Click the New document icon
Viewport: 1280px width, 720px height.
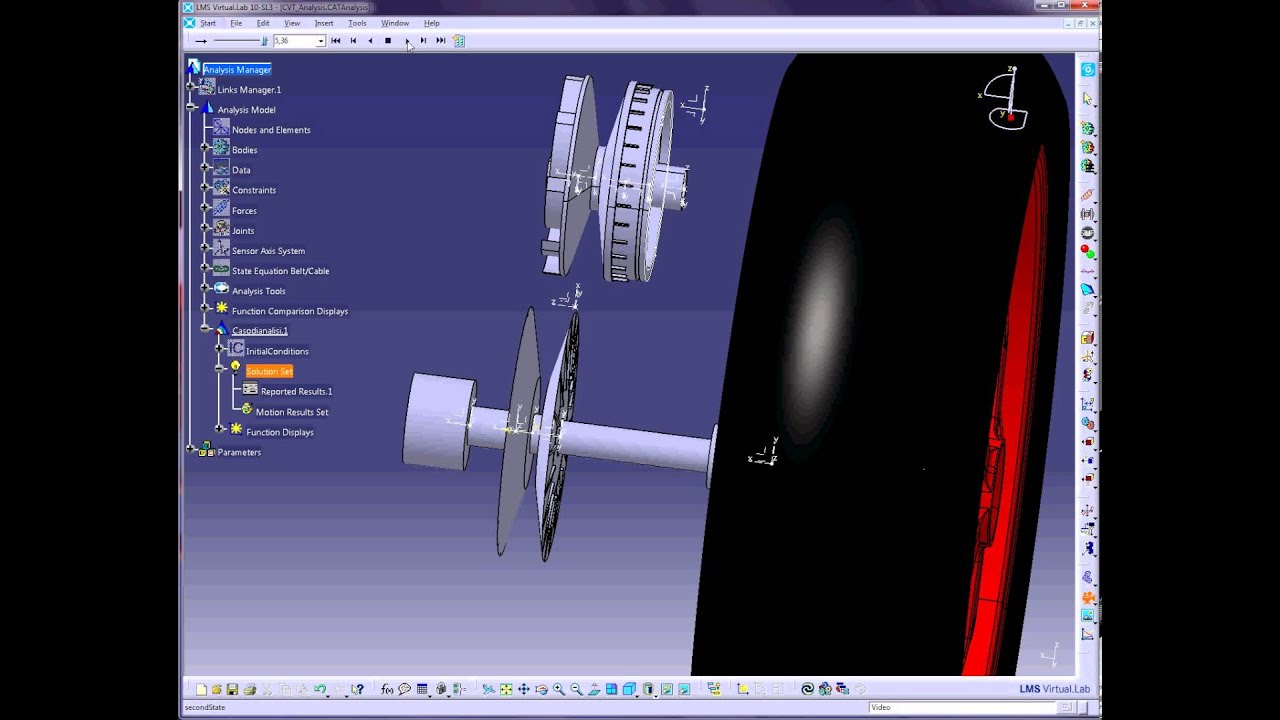(x=201, y=689)
